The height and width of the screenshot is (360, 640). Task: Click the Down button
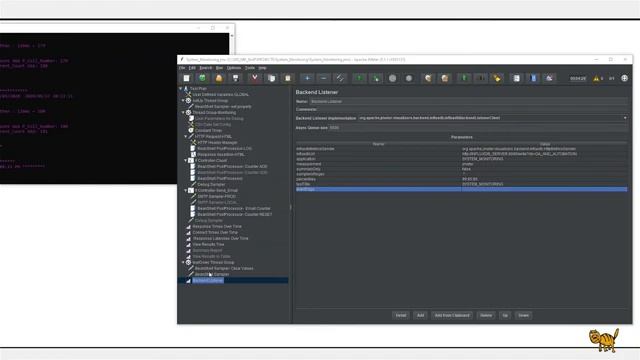coord(523,315)
